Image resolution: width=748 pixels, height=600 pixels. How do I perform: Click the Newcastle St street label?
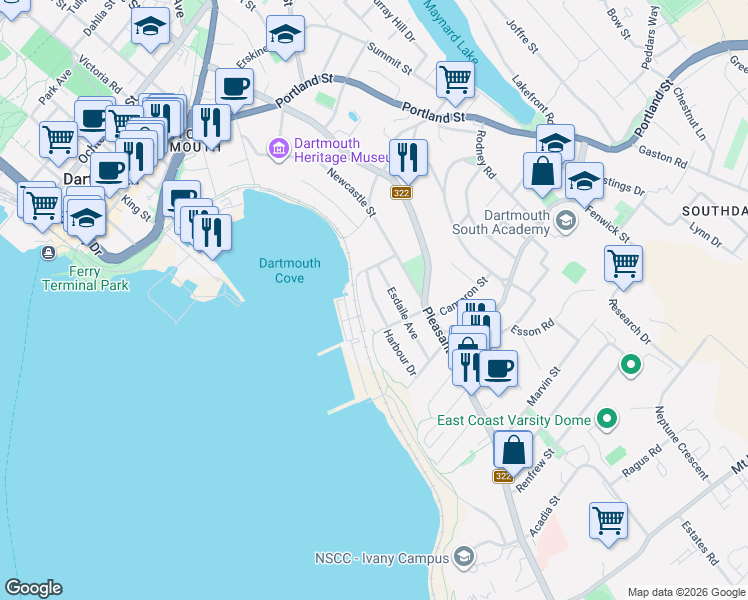352,192
